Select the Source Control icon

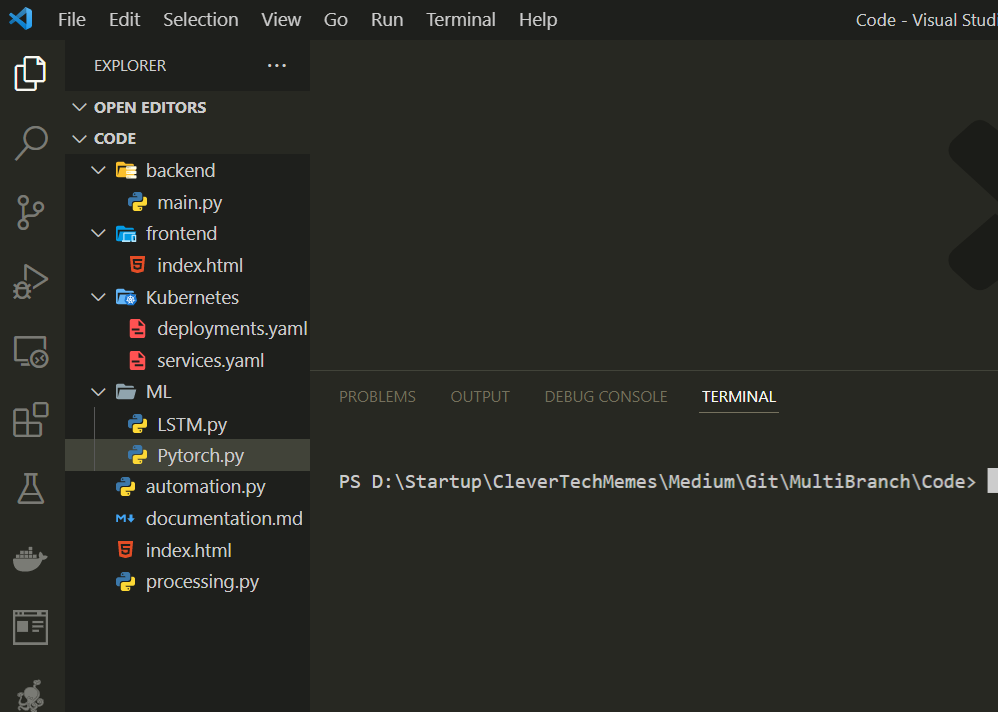coord(31,212)
